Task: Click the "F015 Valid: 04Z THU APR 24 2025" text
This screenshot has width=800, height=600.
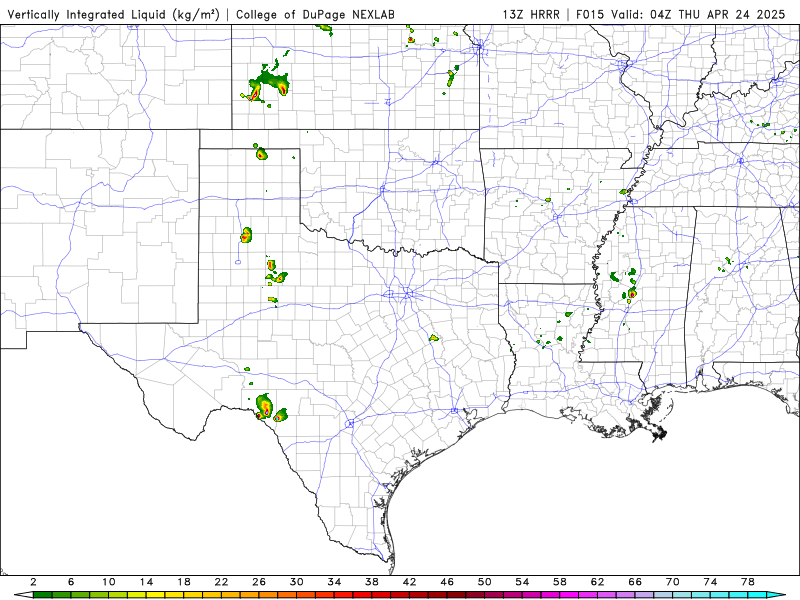Action: (x=681, y=14)
